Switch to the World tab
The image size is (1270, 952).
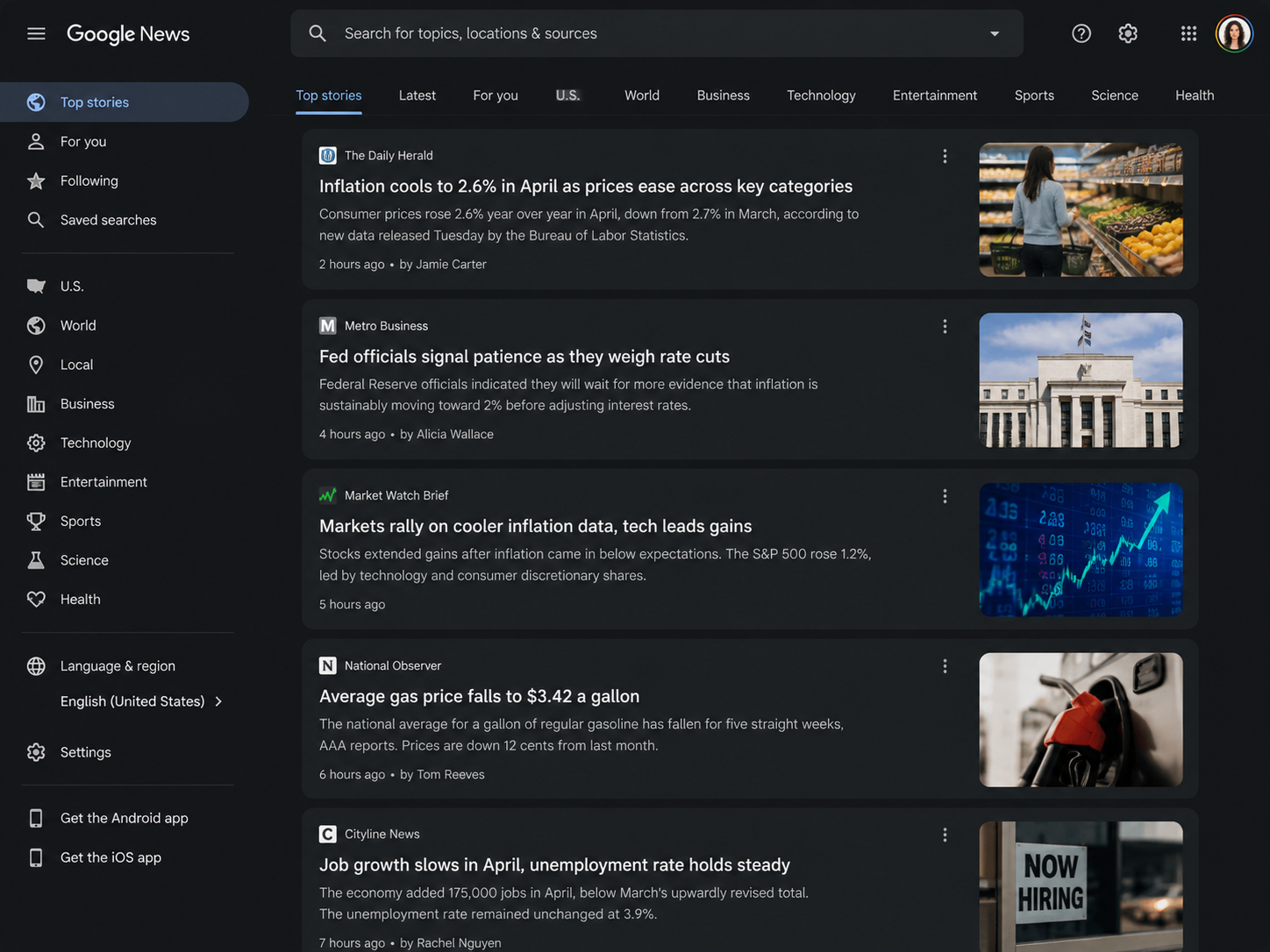[x=642, y=96]
